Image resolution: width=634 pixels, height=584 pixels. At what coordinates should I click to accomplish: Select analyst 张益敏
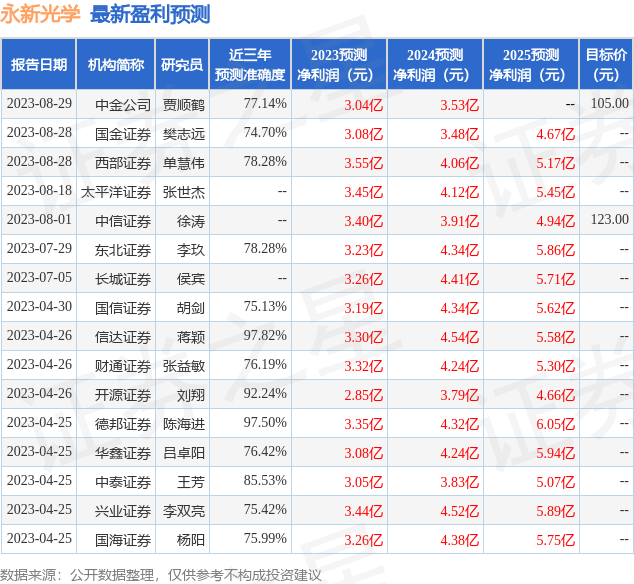click(x=184, y=366)
